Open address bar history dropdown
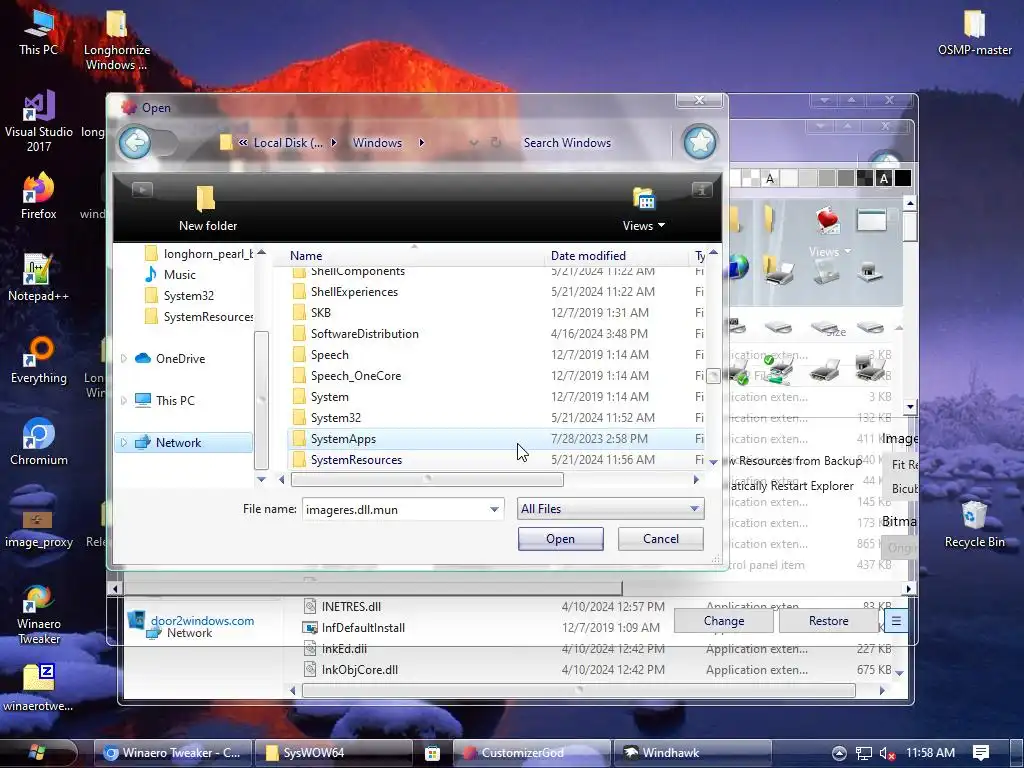The image size is (1024, 768). tap(474, 142)
